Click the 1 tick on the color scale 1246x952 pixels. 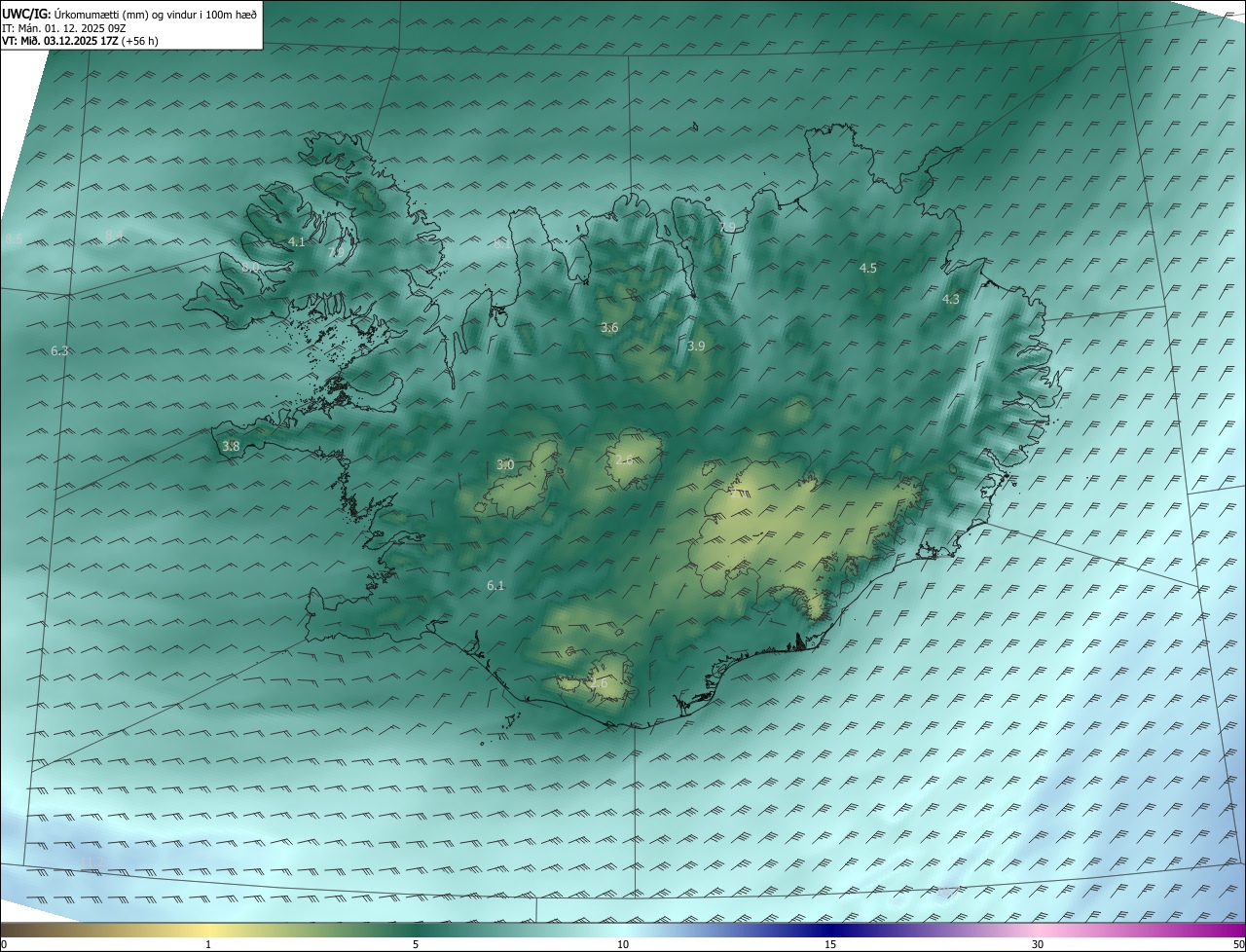pyautogui.click(x=208, y=944)
